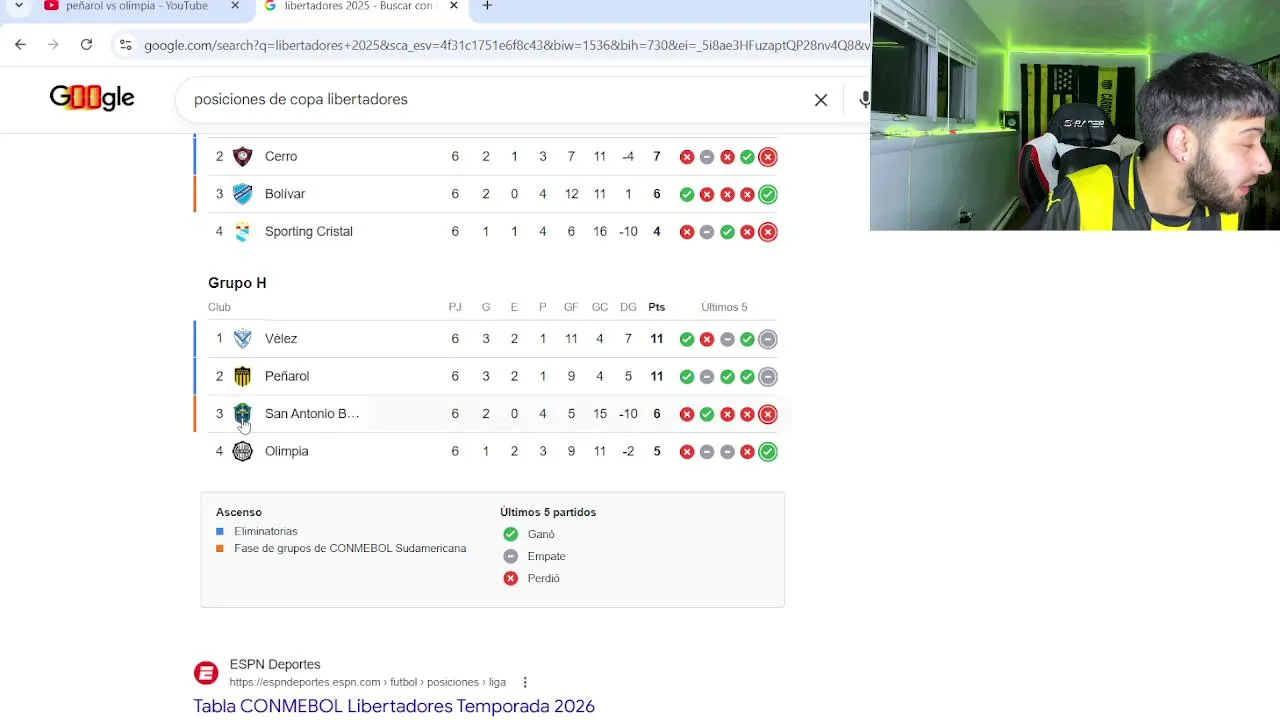Open Sporting Cristal team crest

(x=242, y=232)
